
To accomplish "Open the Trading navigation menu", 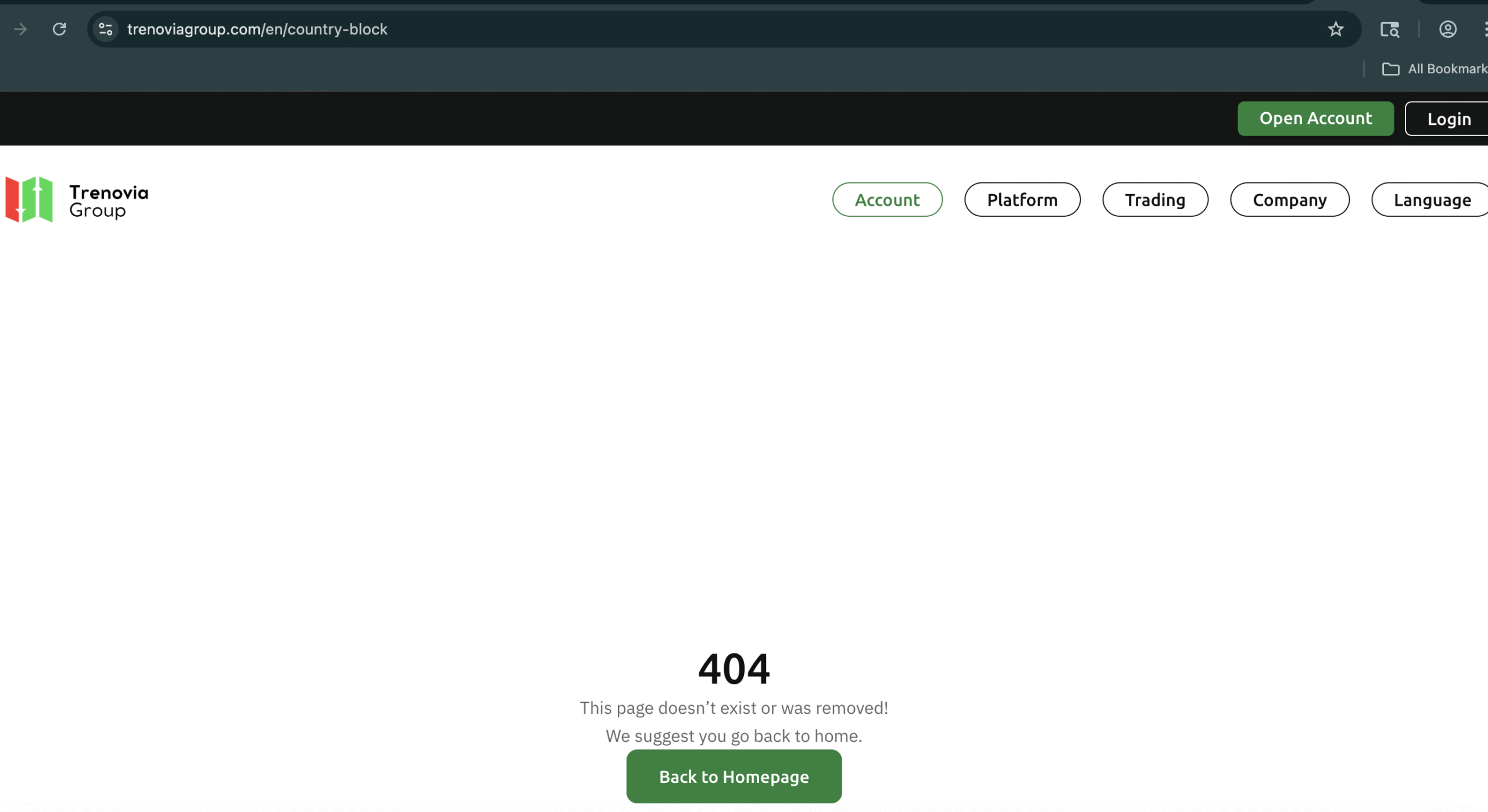I will [x=1155, y=199].
